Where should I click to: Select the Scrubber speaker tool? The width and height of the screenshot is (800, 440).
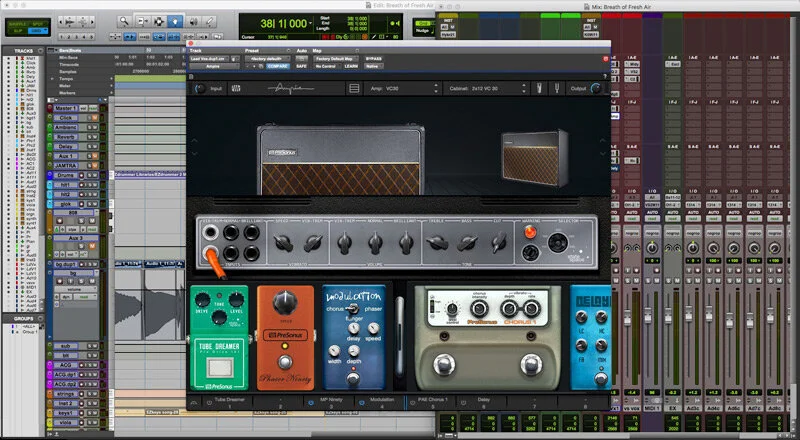click(193, 21)
